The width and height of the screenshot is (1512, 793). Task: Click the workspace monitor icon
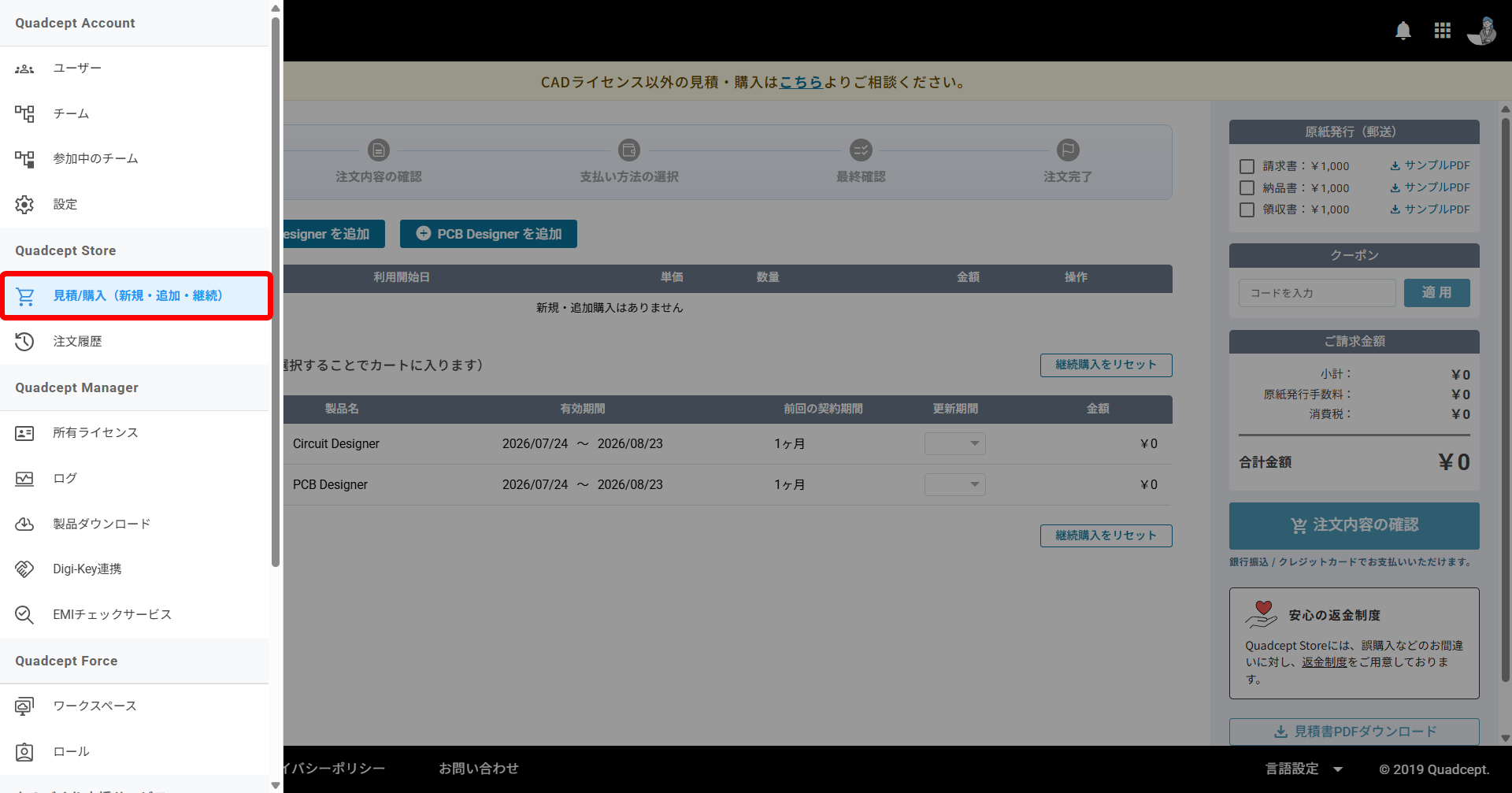[x=24, y=706]
